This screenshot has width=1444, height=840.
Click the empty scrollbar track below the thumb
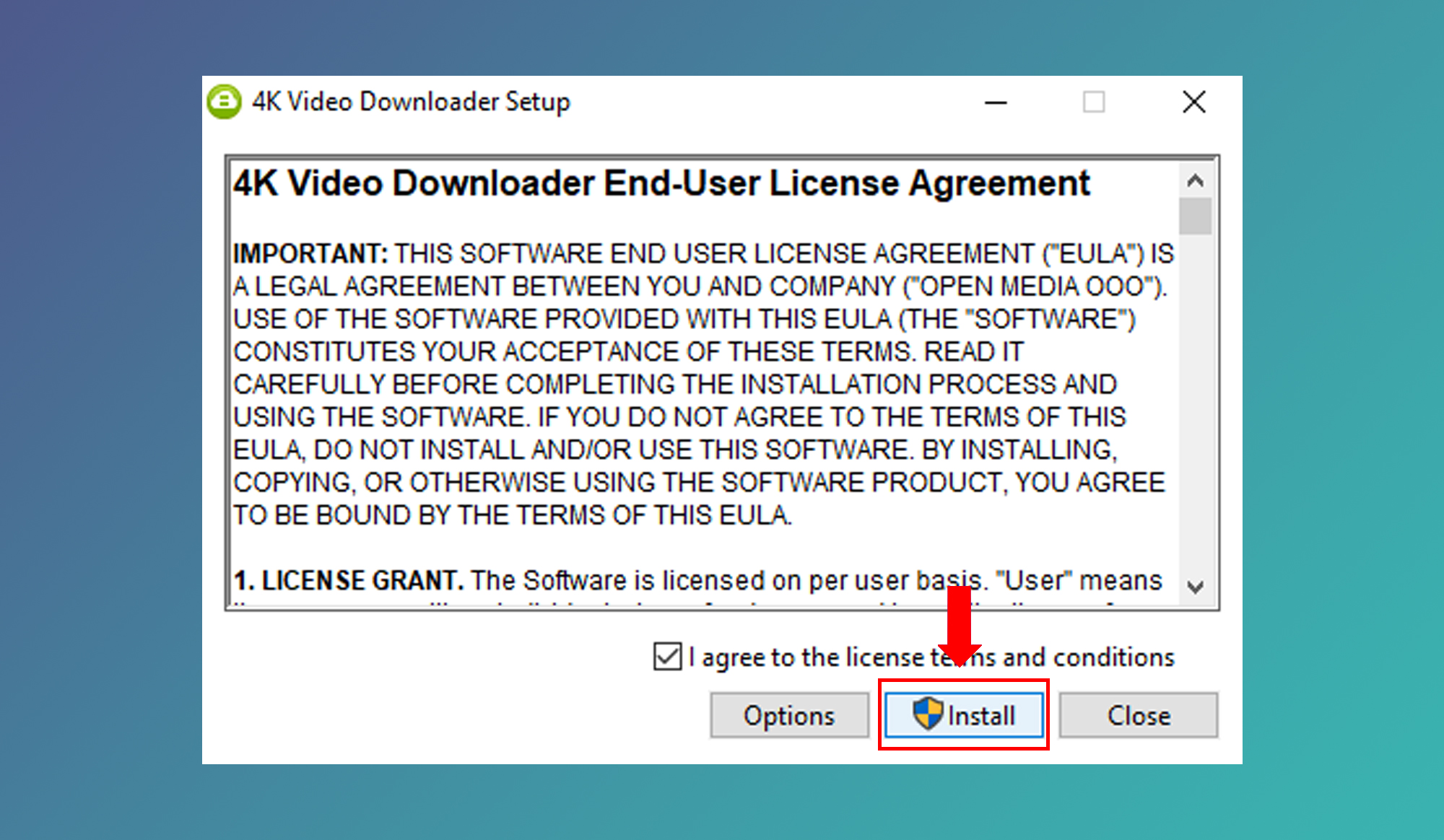(x=1195, y=404)
